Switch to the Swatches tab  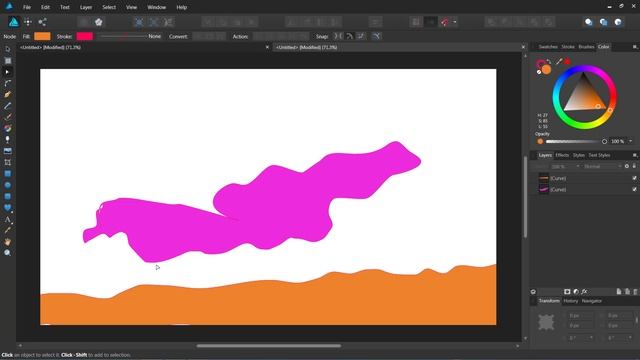(548, 47)
